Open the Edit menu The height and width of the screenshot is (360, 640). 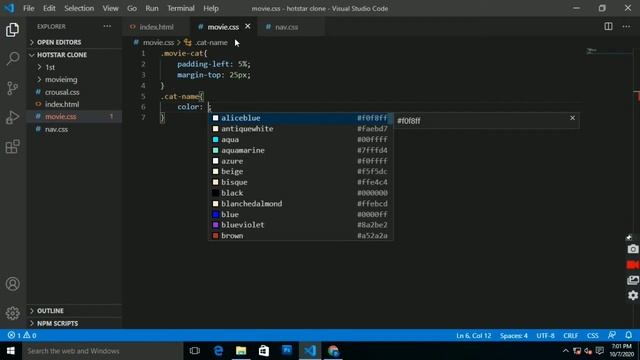pos(49,8)
